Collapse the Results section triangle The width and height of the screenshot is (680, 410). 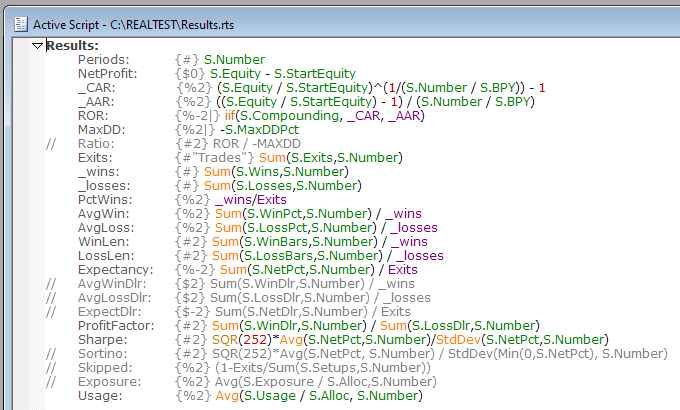[x=37, y=46]
